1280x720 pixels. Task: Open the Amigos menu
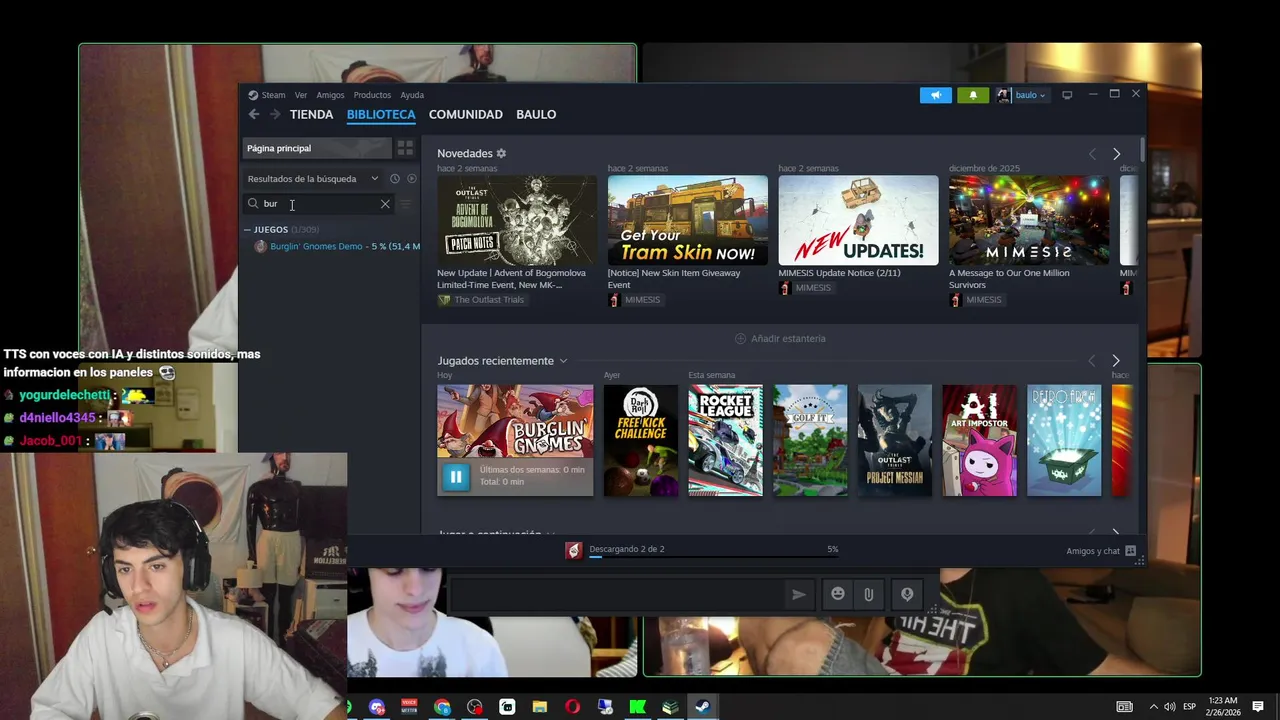coord(330,95)
